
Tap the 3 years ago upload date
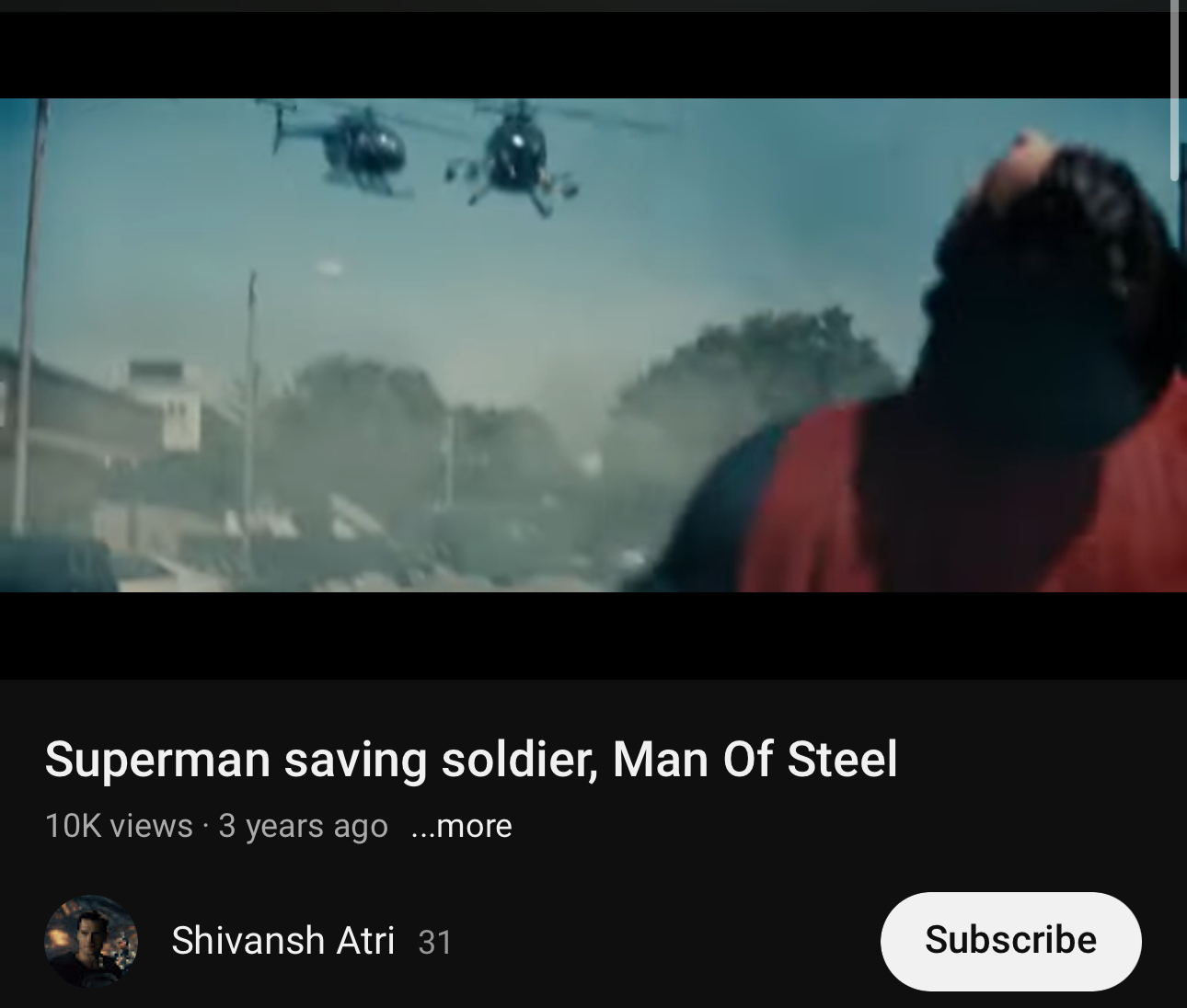coord(303,826)
